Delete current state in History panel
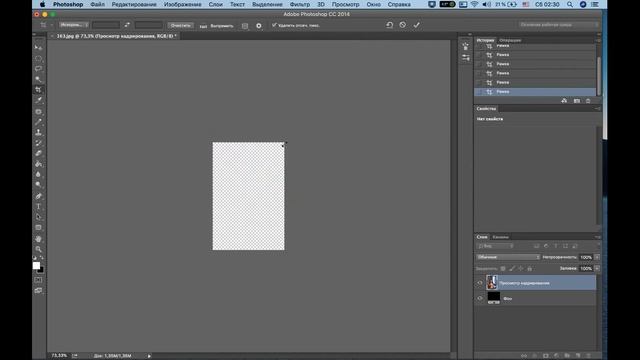 tap(588, 101)
